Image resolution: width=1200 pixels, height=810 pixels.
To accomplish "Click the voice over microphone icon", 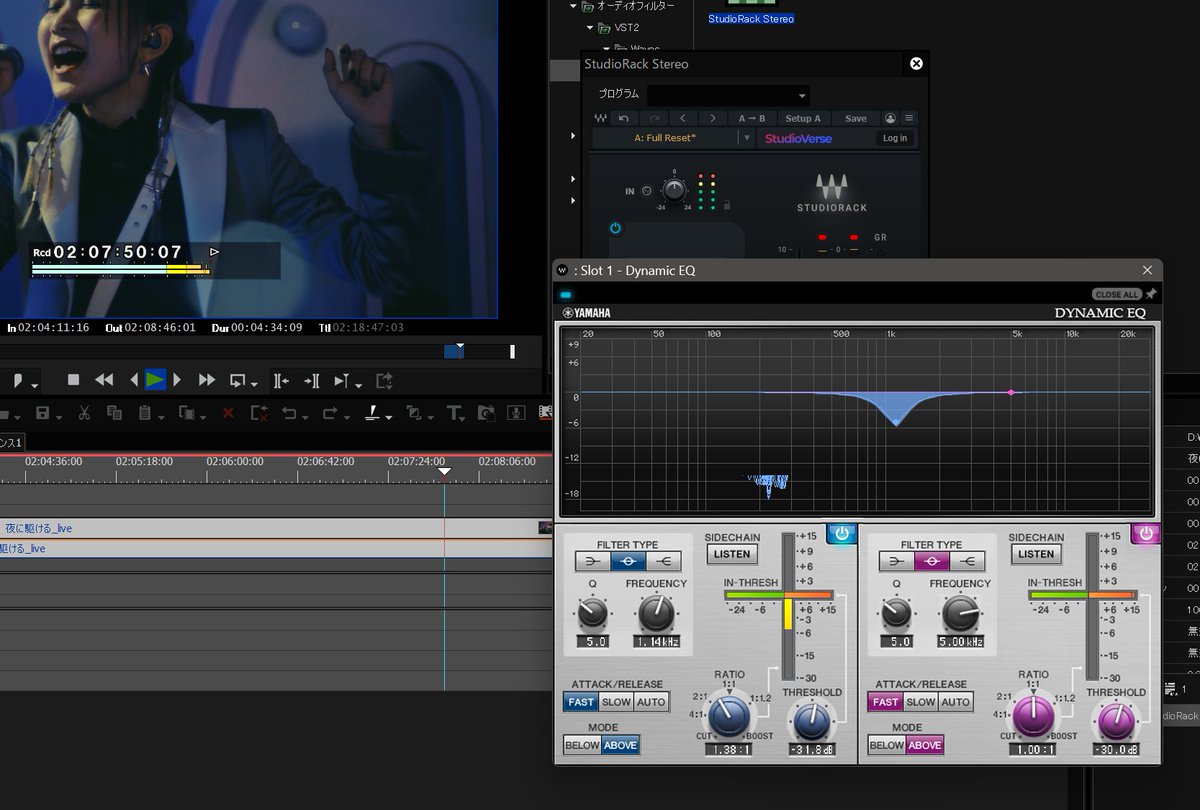I will (x=516, y=413).
